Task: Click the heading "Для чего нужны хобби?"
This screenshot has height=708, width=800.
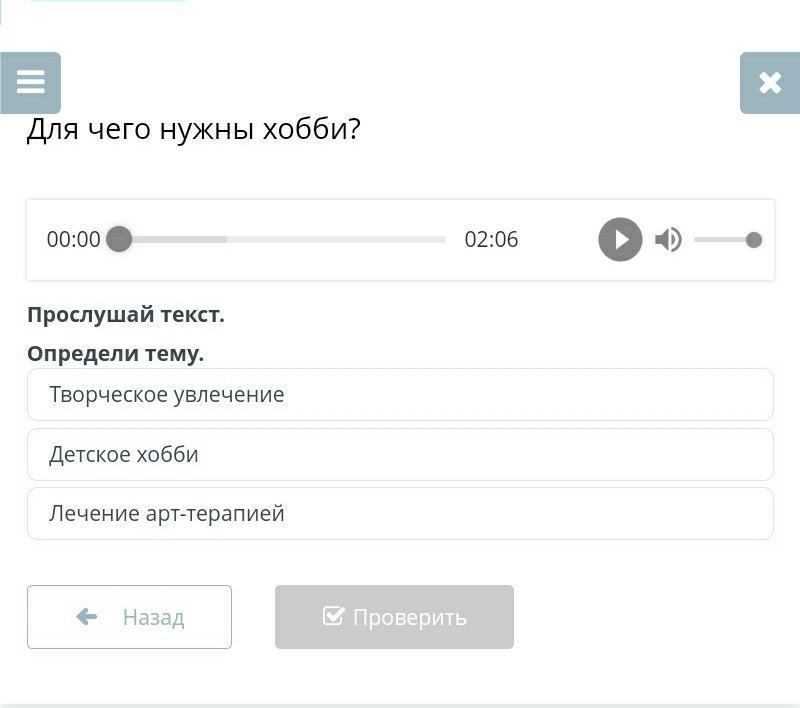Action: pos(193,130)
